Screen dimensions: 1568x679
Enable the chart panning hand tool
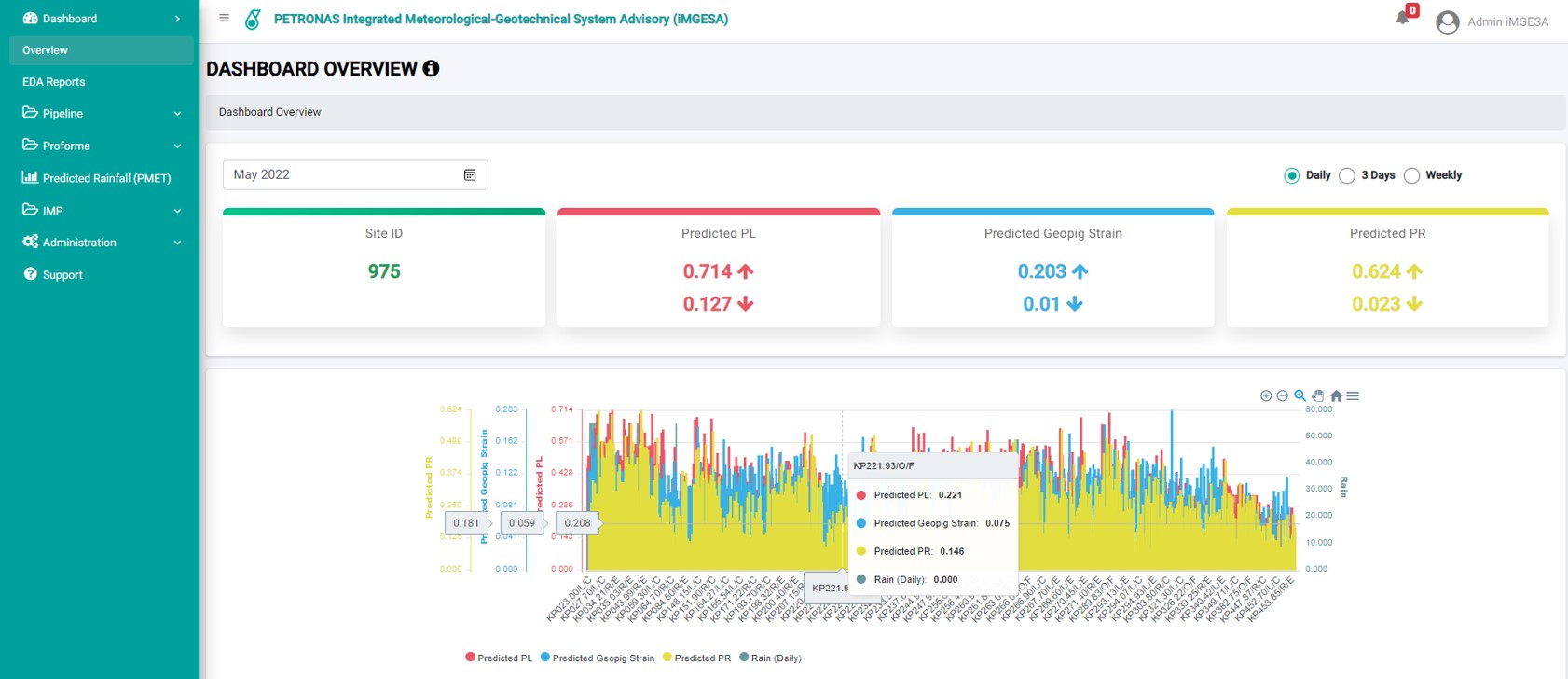(1317, 395)
